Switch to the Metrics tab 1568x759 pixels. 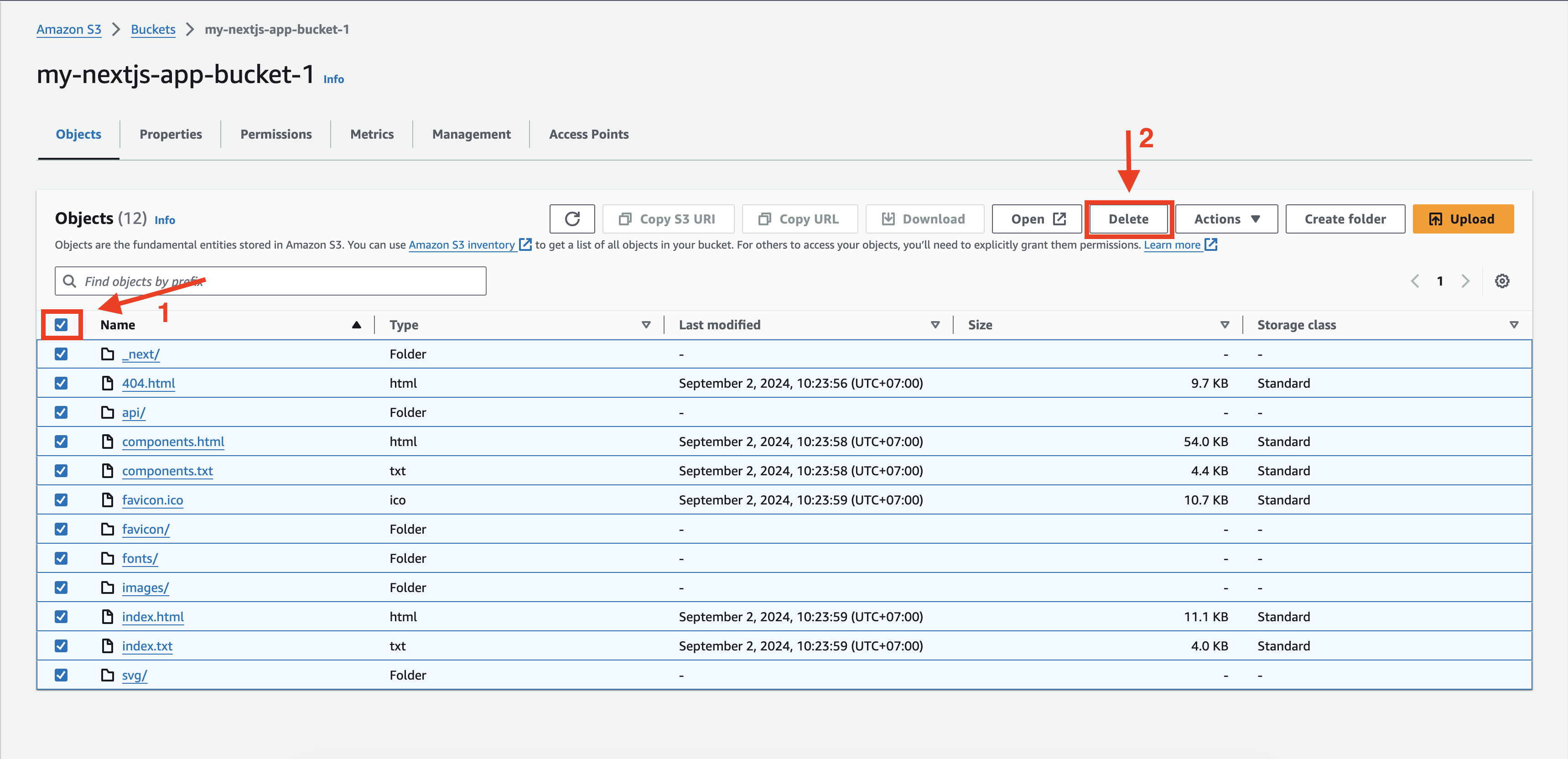point(372,135)
